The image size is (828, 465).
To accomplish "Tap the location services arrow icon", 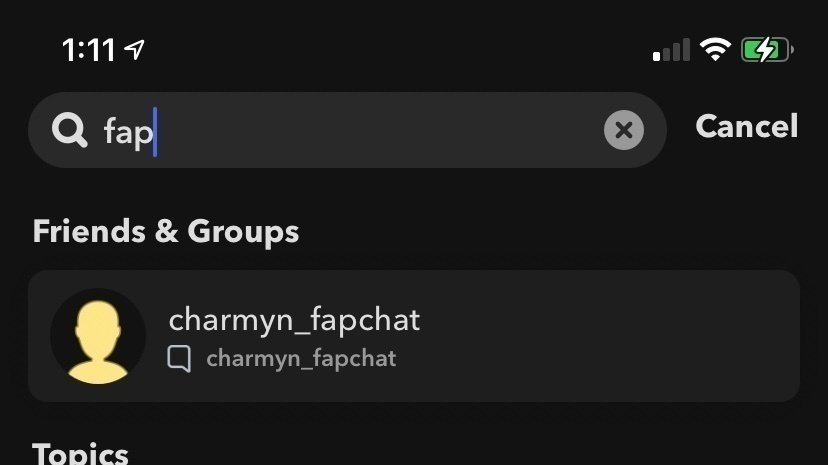I will (134, 50).
